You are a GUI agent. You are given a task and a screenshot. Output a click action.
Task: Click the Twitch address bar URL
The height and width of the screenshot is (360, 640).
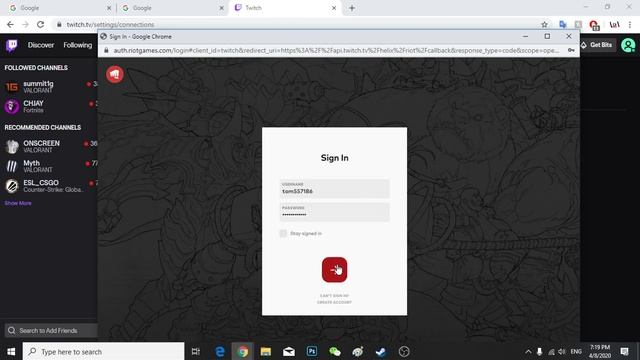click(111, 24)
